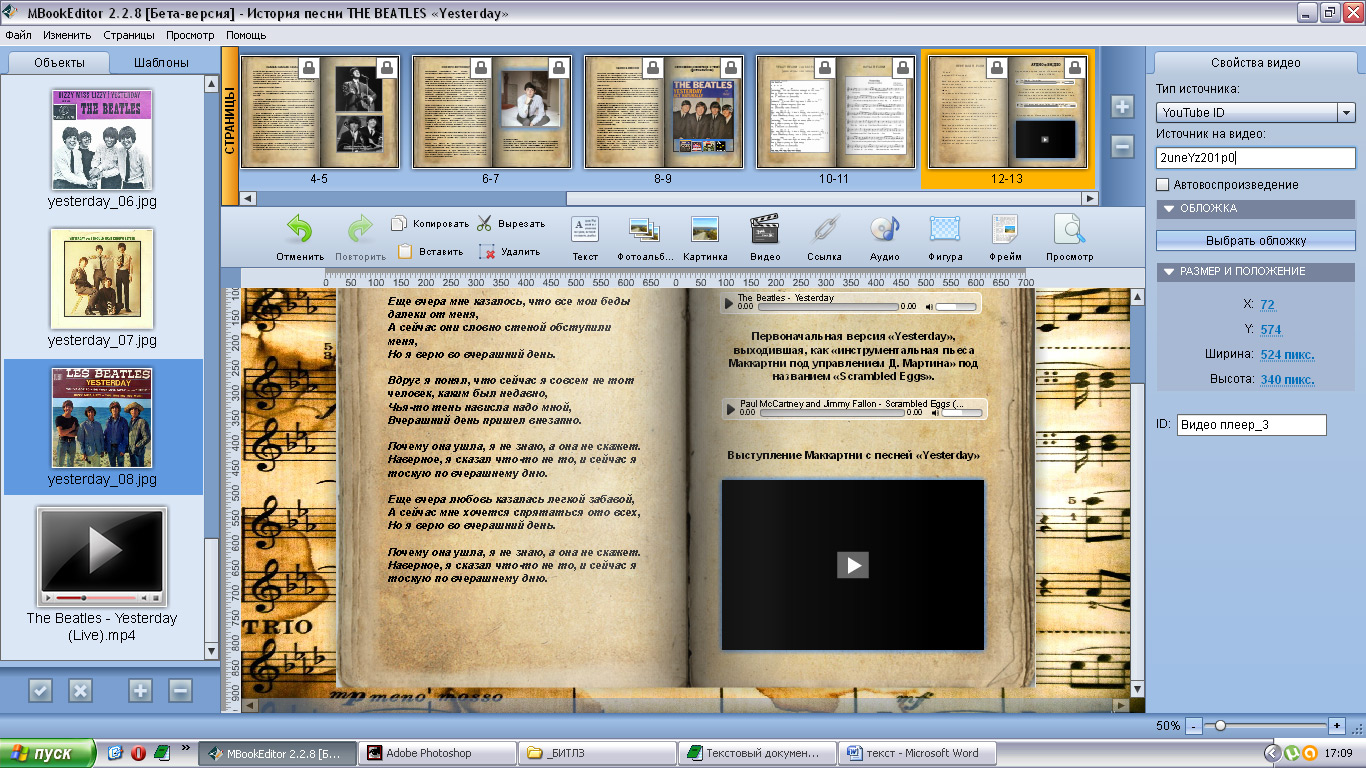1366x768 pixels.
Task: Open the Просмотр menu
Action: (190, 35)
